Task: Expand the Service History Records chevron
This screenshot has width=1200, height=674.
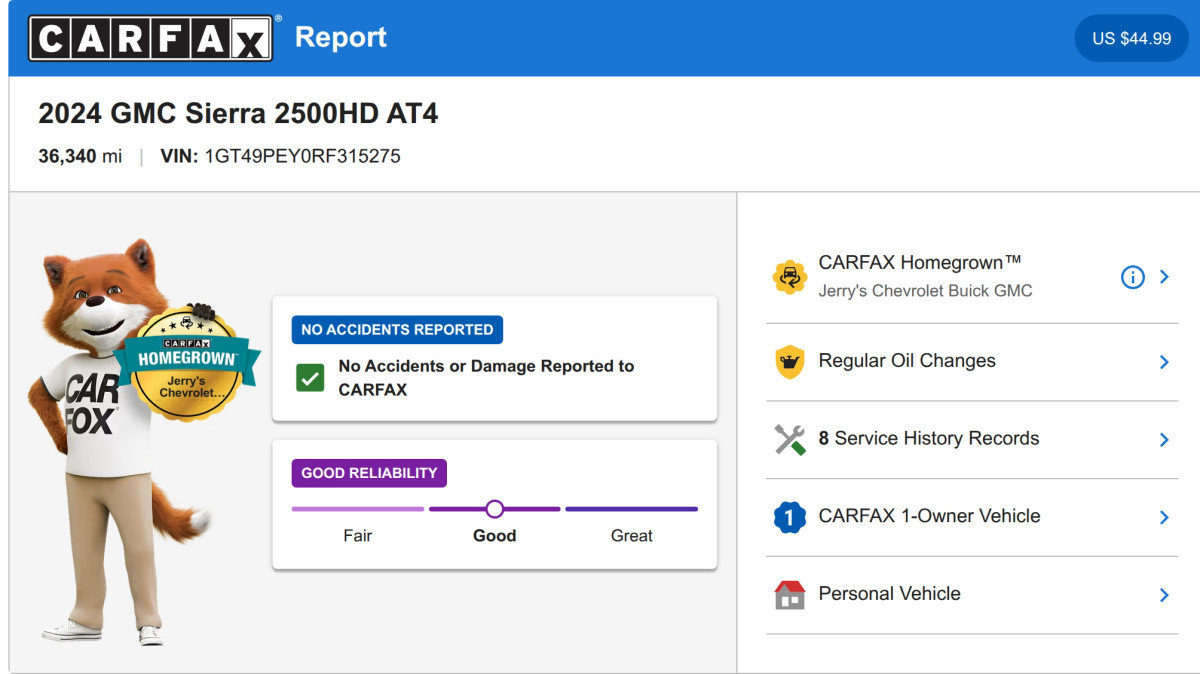Action: (x=1164, y=439)
